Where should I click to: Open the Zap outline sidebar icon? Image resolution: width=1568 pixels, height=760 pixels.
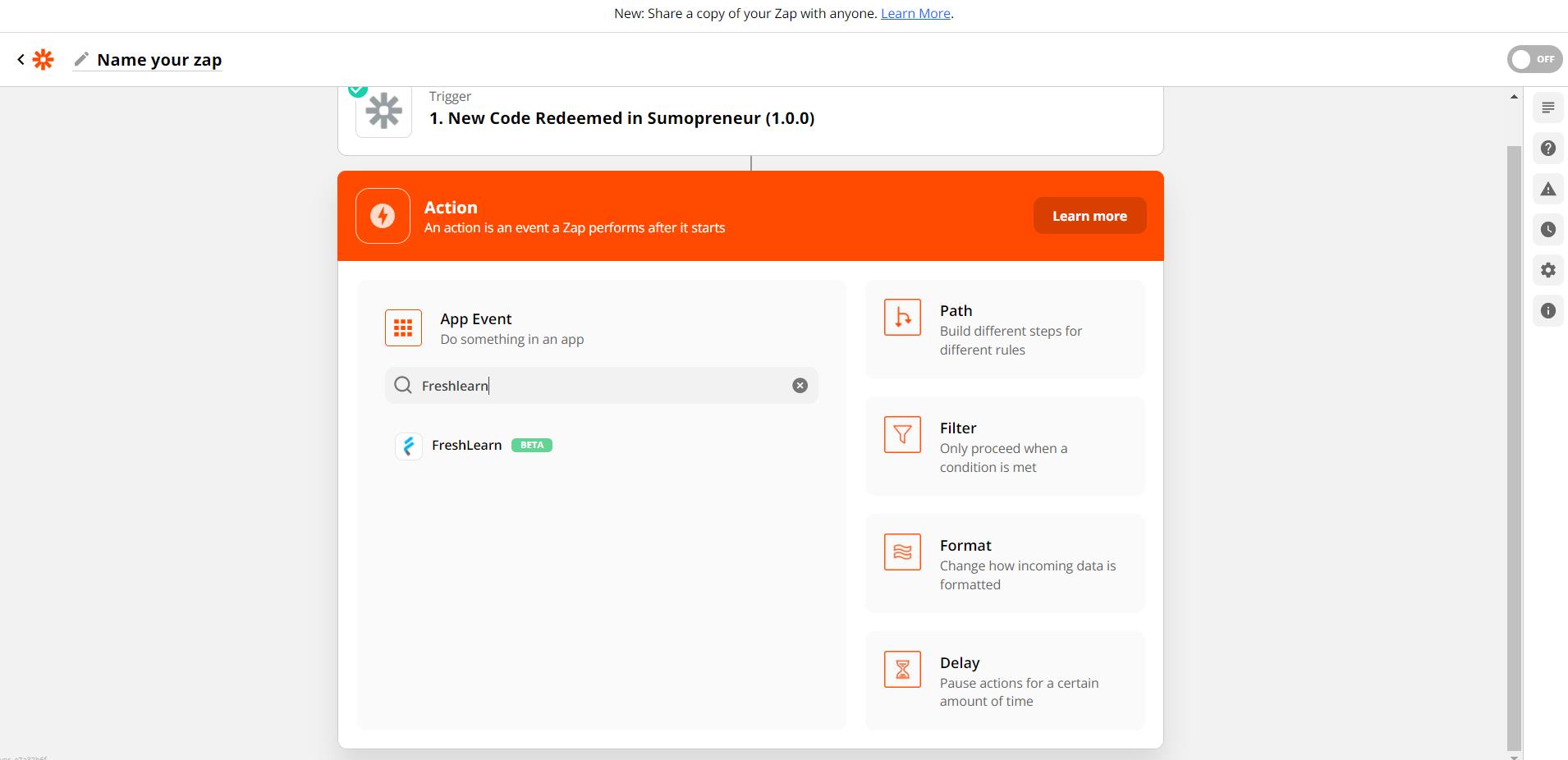(1548, 108)
